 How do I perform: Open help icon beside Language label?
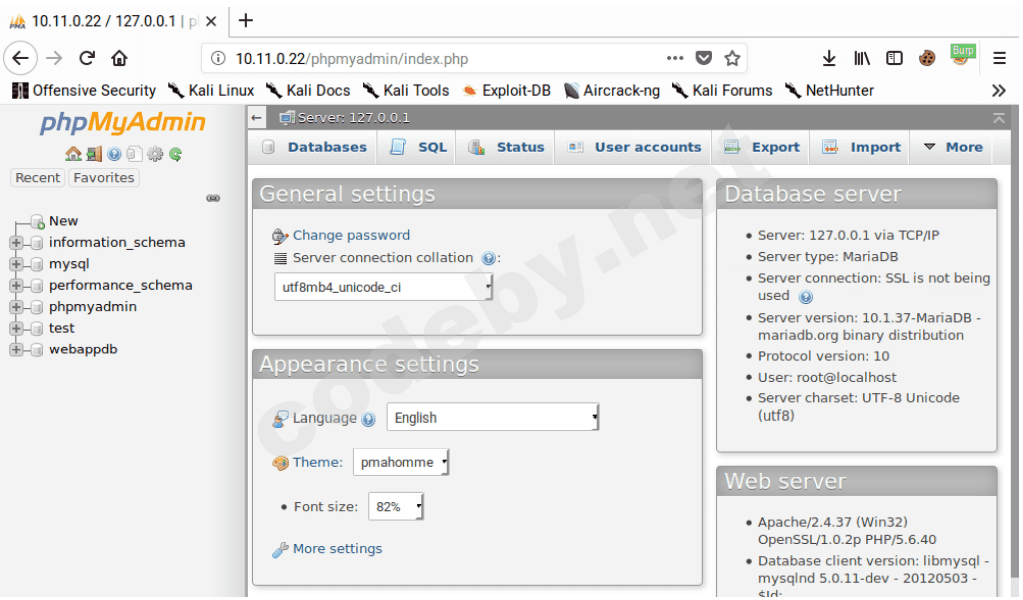369,419
